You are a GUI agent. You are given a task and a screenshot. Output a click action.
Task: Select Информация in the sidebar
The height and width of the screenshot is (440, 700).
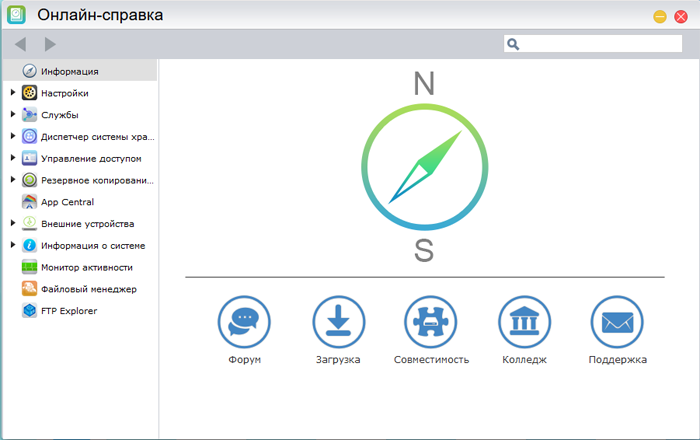[69, 71]
